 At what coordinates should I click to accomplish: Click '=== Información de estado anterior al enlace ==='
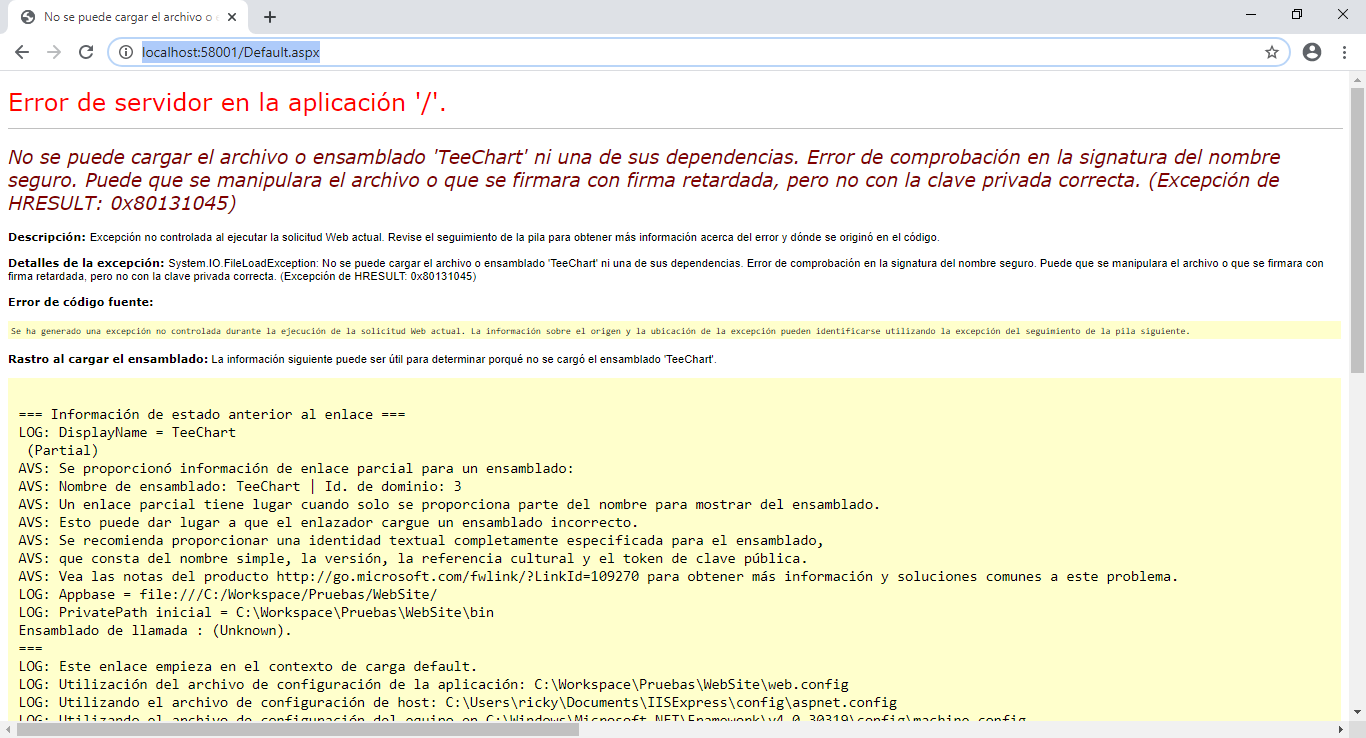click(x=211, y=415)
